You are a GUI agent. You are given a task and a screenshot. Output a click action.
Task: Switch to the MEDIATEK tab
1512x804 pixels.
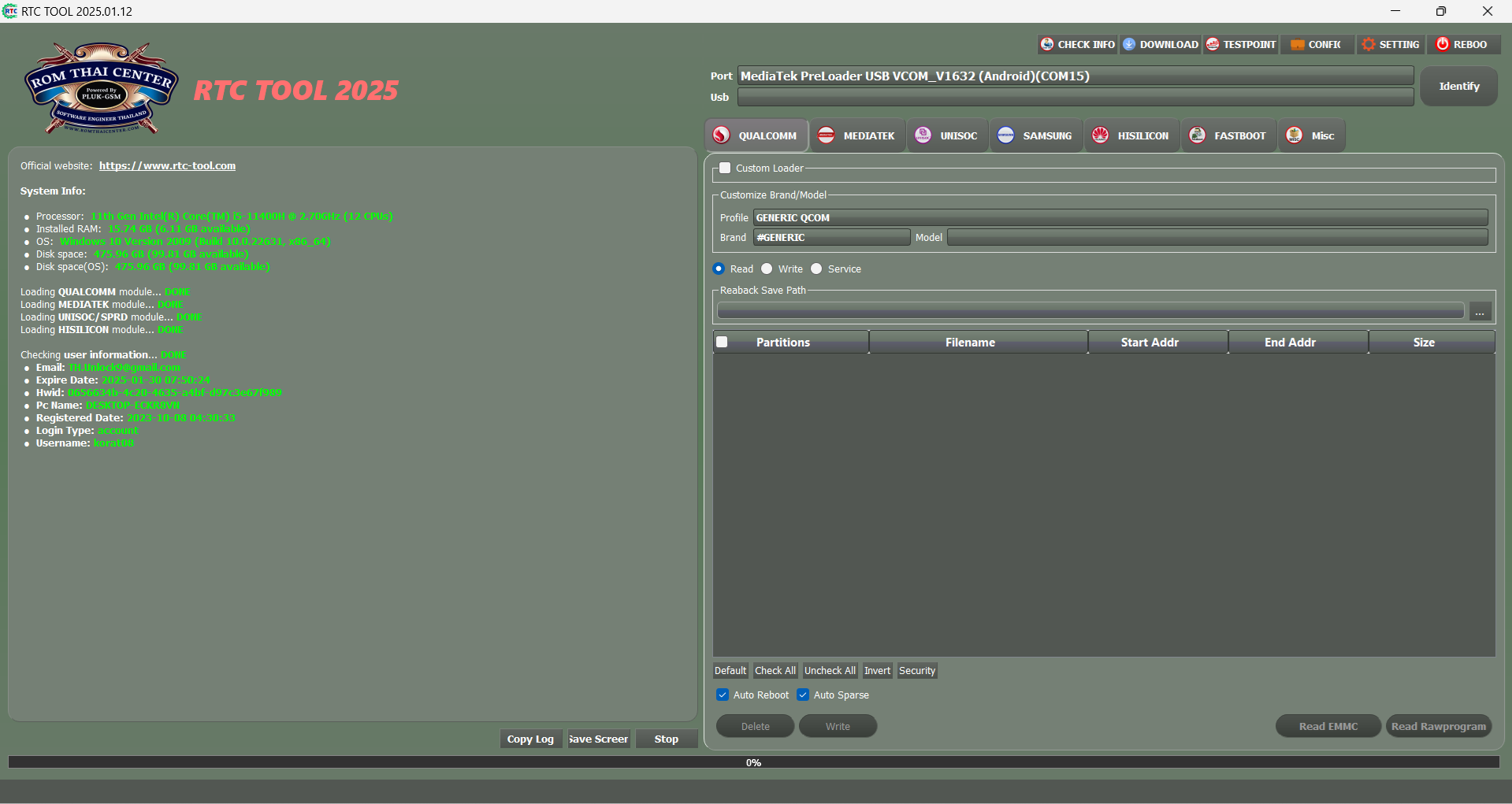(x=857, y=135)
